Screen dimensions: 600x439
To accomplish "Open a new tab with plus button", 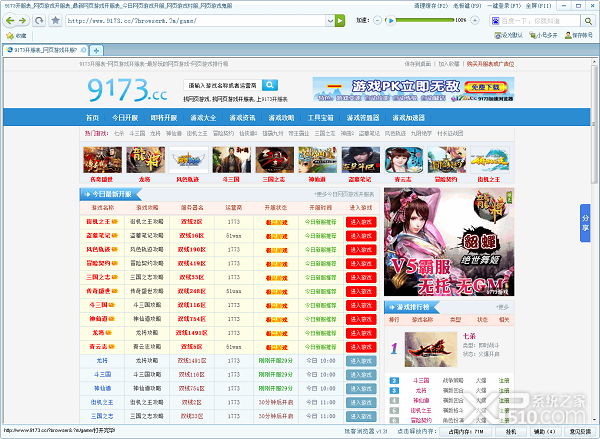I will [x=96, y=51].
